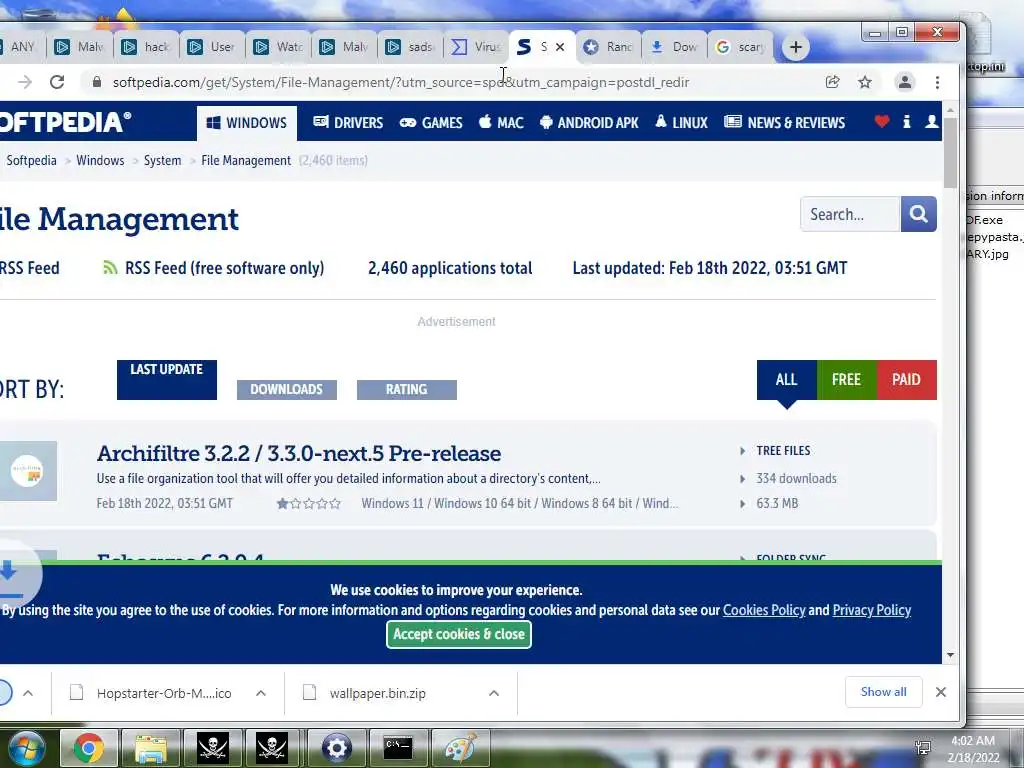Expand options for the first partially visible download

point(28,693)
